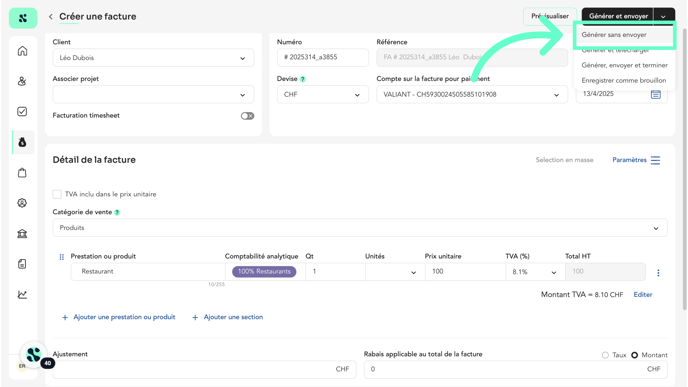Click the Paramètres link
The width and height of the screenshot is (688, 387).
(629, 160)
